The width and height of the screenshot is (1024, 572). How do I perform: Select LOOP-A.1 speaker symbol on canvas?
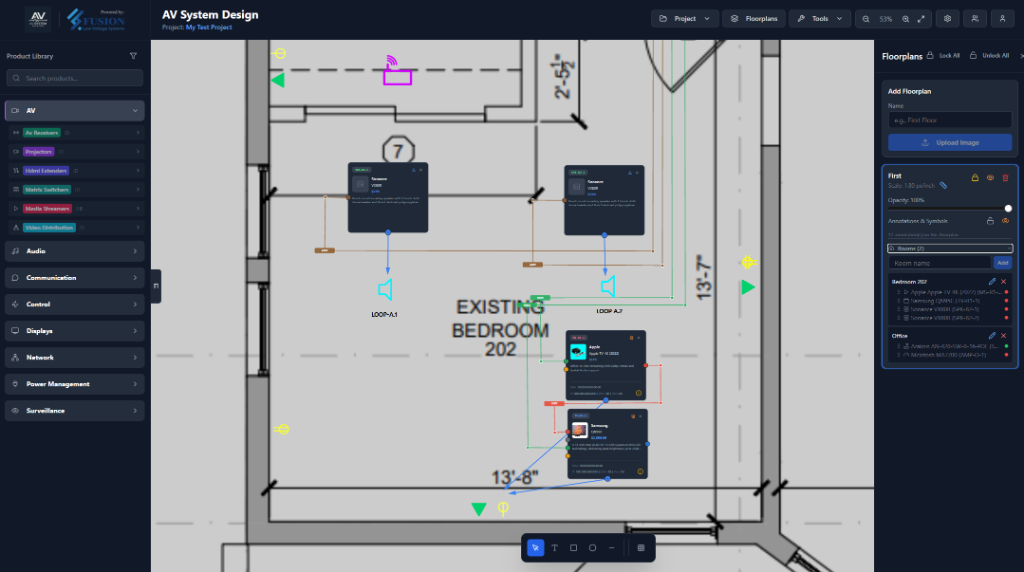(385, 290)
